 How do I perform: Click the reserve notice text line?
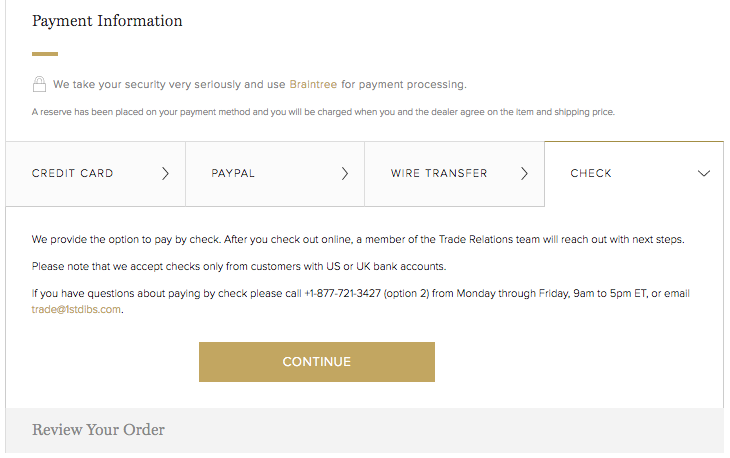click(x=323, y=112)
